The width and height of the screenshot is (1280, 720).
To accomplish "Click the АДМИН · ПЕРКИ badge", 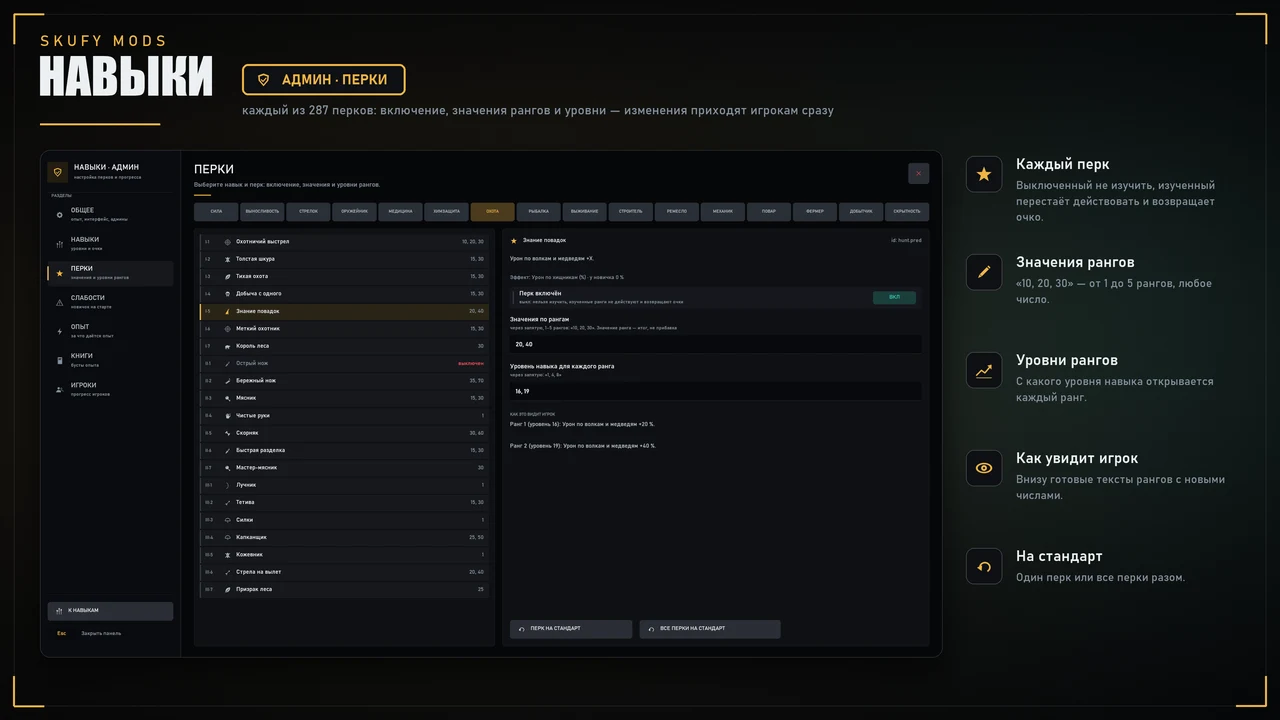I will (323, 80).
